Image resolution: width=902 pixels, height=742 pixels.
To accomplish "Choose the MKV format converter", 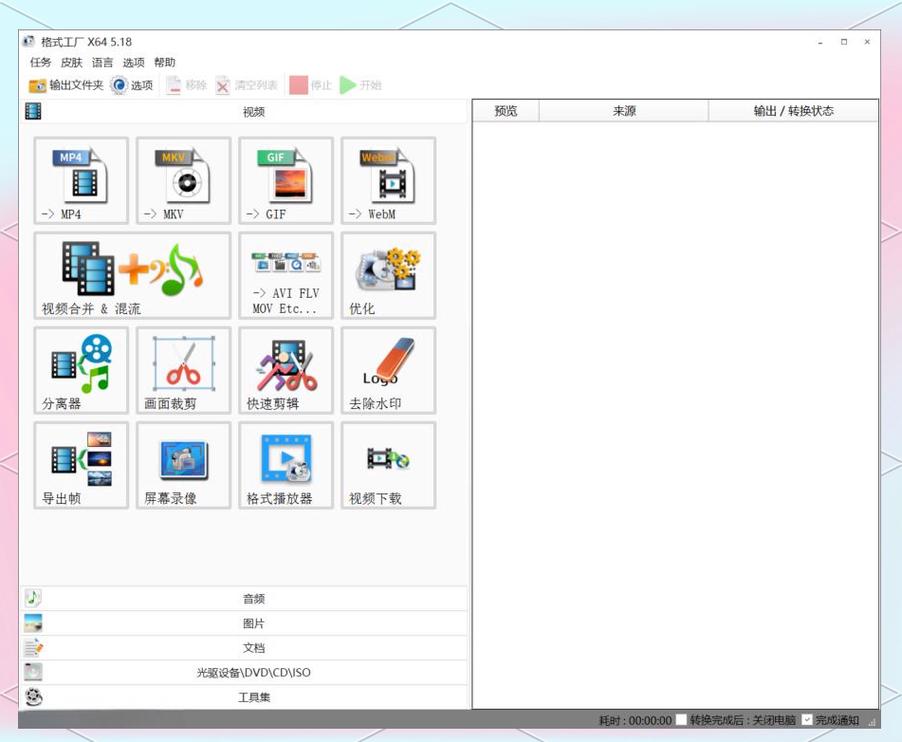I will coord(183,180).
